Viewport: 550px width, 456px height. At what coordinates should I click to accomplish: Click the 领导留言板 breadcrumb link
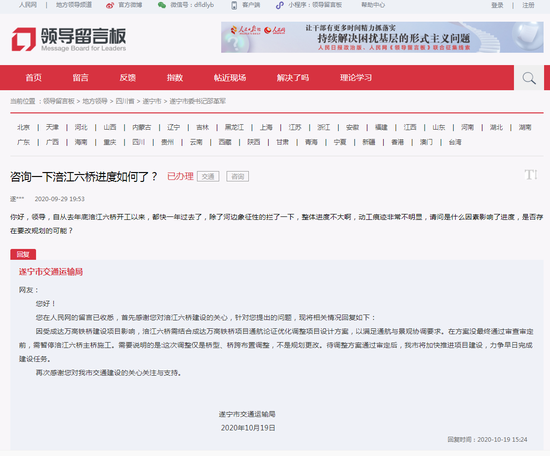[x=59, y=101]
